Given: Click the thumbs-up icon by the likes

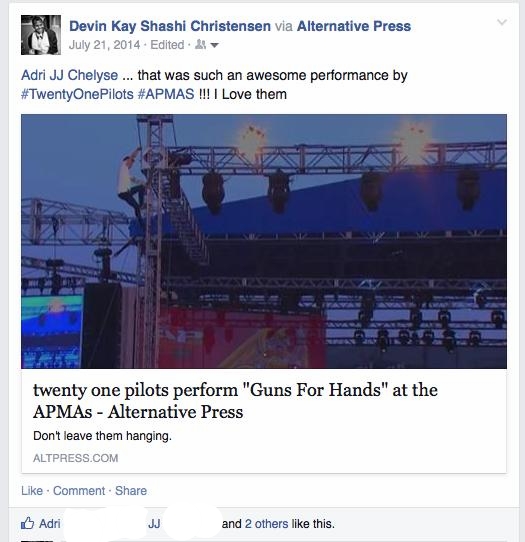Looking at the screenshot, I should click(x=28, y=523).
